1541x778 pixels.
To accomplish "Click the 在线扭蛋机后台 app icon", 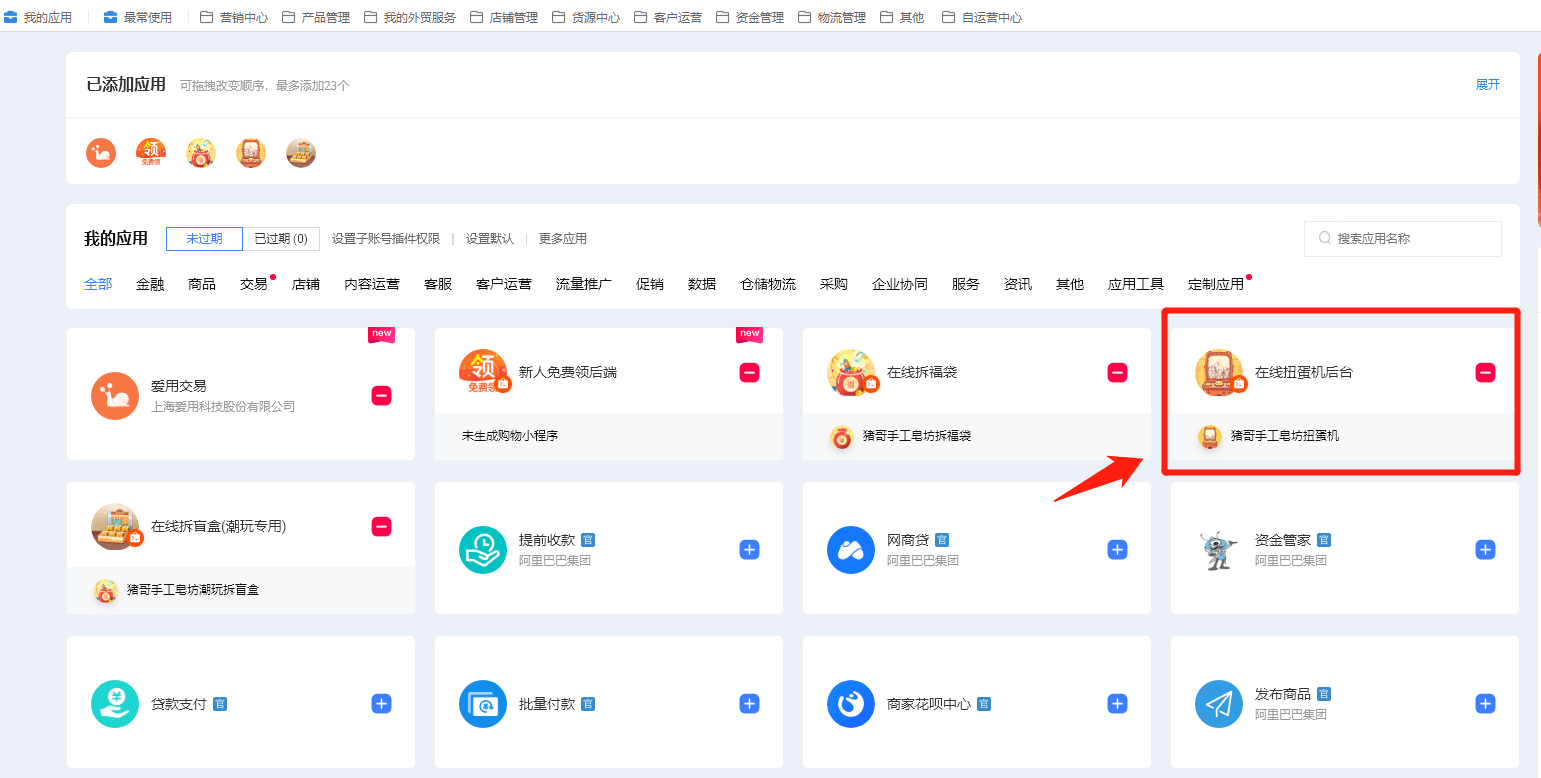I will [1219, 373].
